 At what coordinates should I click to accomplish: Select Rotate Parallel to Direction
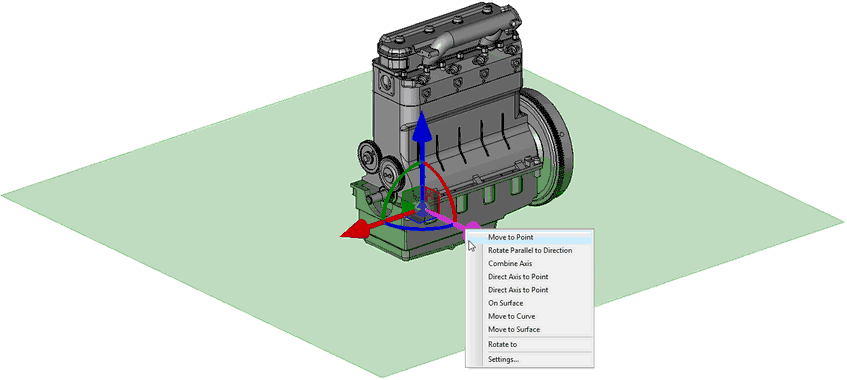529,250
